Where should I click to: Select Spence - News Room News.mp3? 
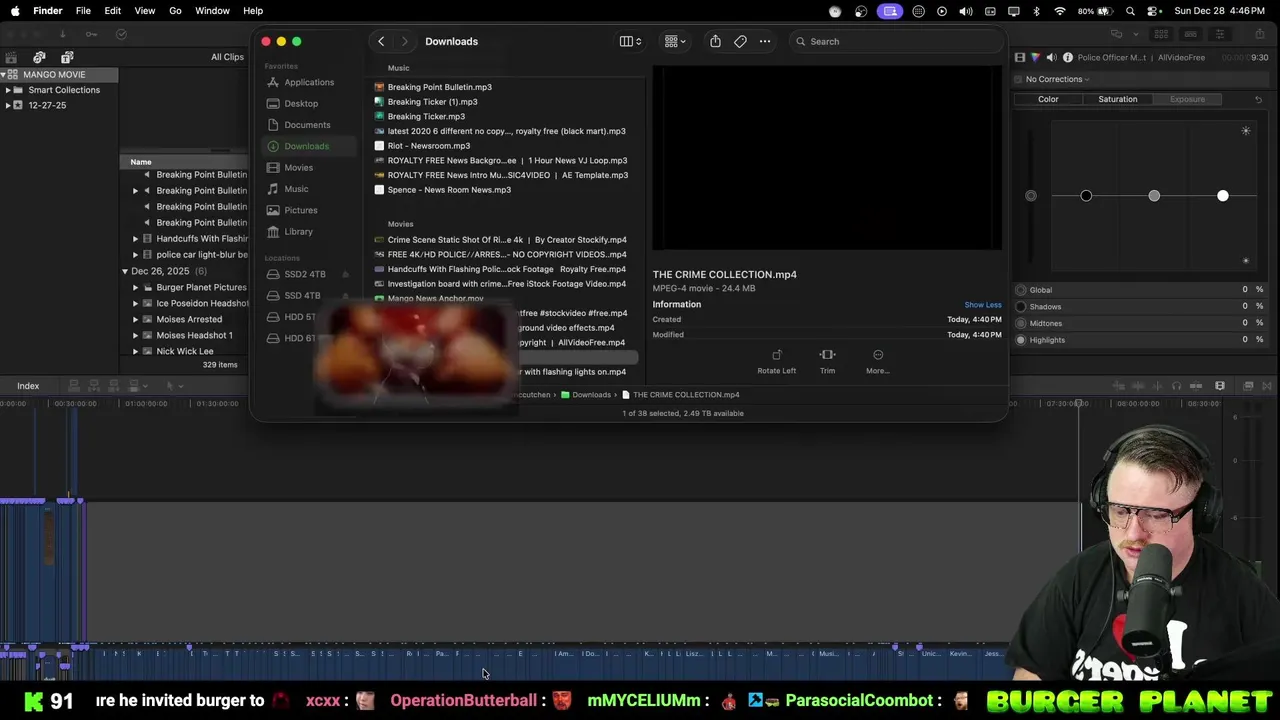[449, 190]
